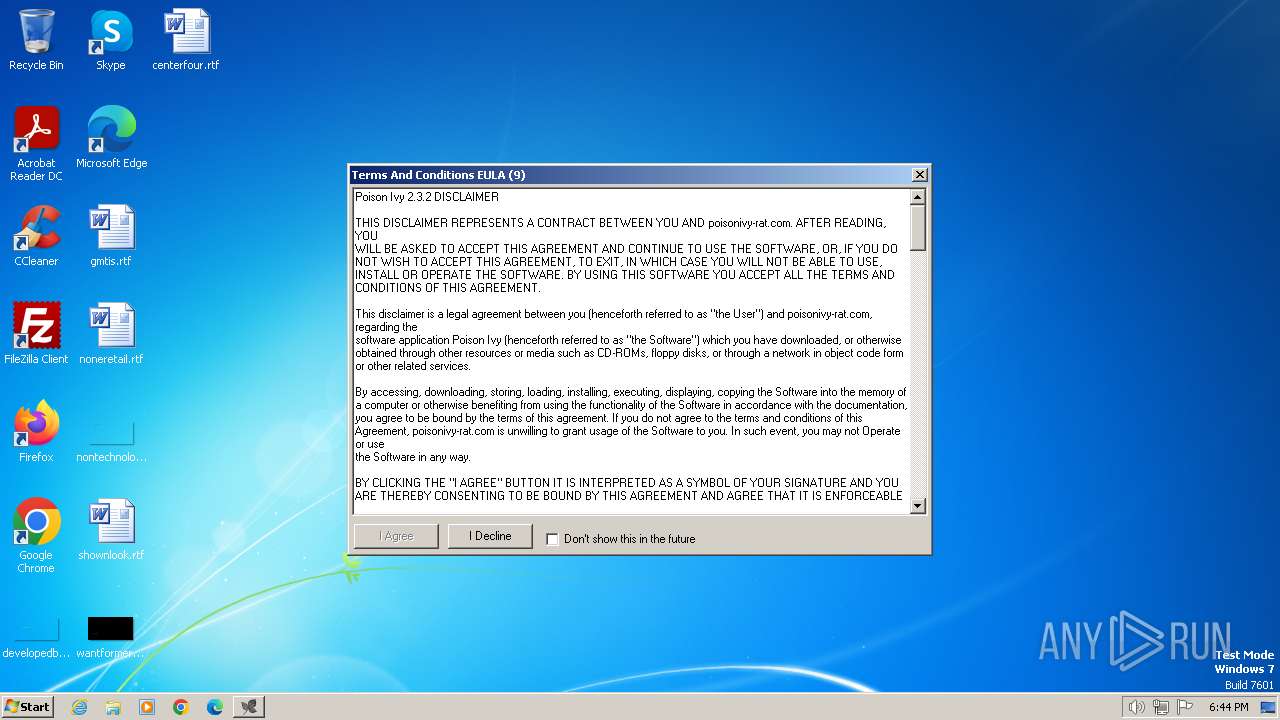Viewport: 1280px width, 720px height.
Task: Open the FileZilla Client shortcut
Action: click(x=36, y=333)
